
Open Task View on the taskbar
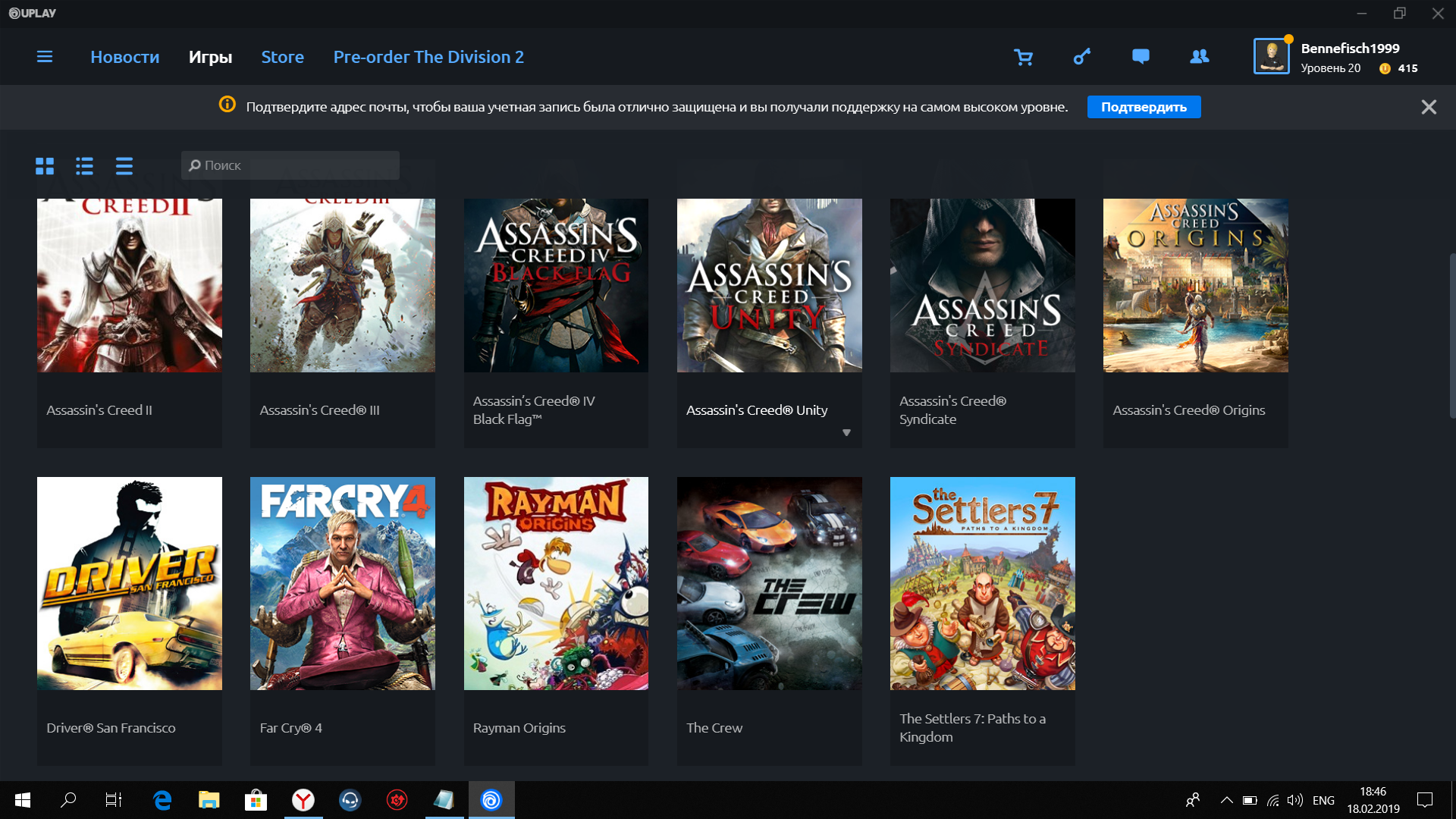pyautogui.click(x=114, y=800)
